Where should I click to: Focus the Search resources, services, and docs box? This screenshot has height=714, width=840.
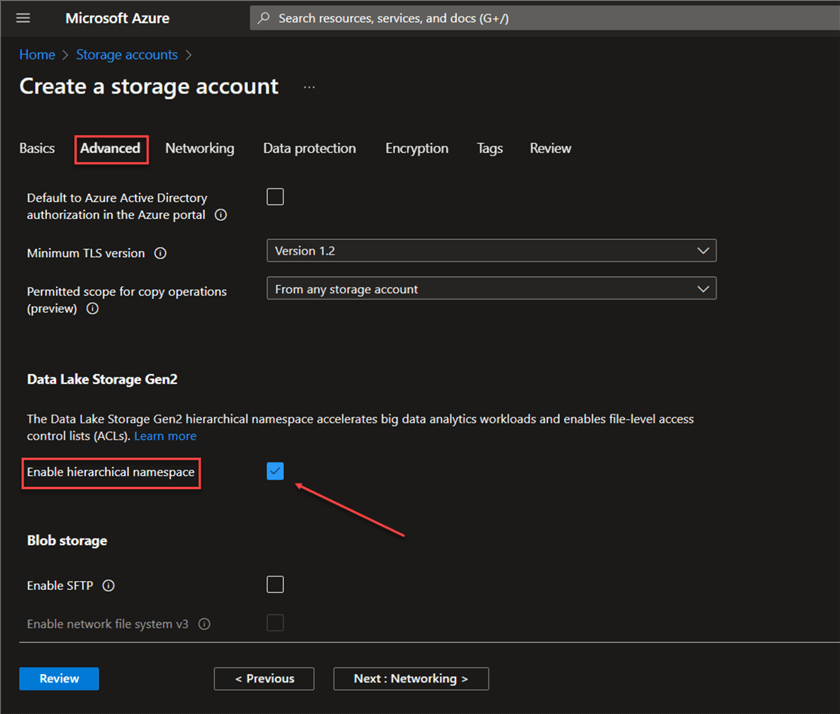pyautogui.click(x=545, y=18)
